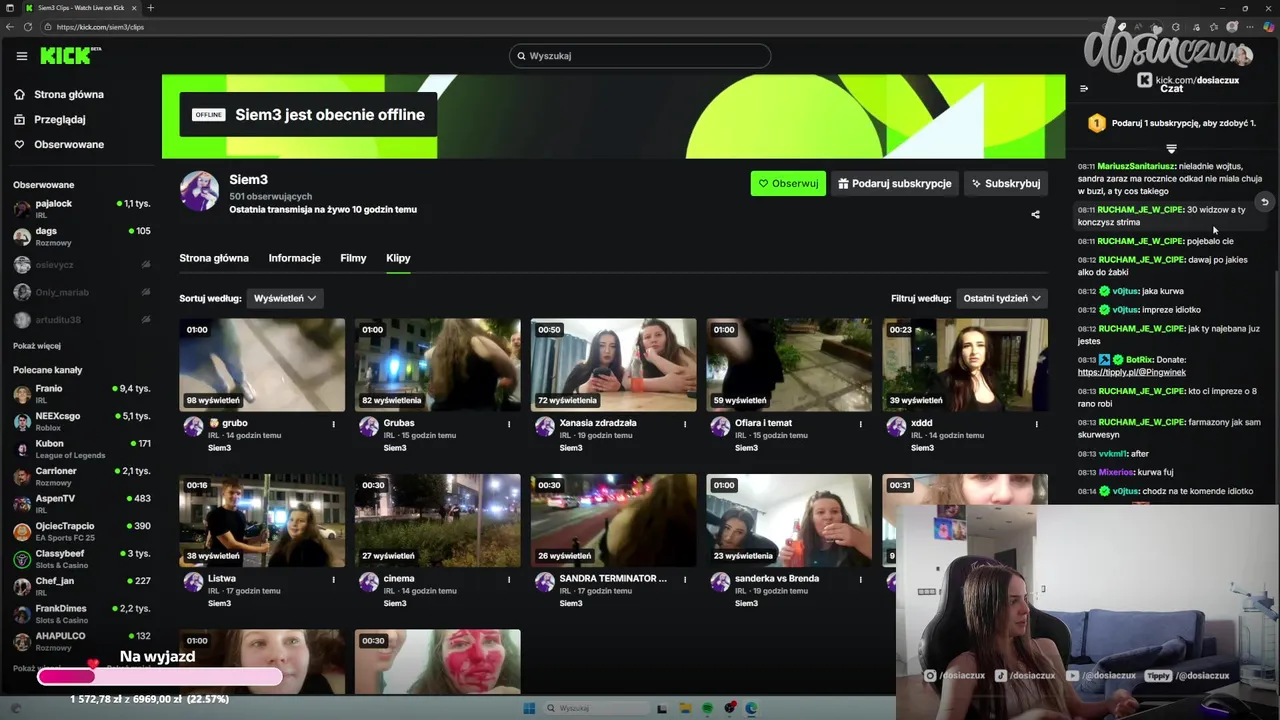
Task: Open options menu for Grubas clip
Action: tap(509, 424)
